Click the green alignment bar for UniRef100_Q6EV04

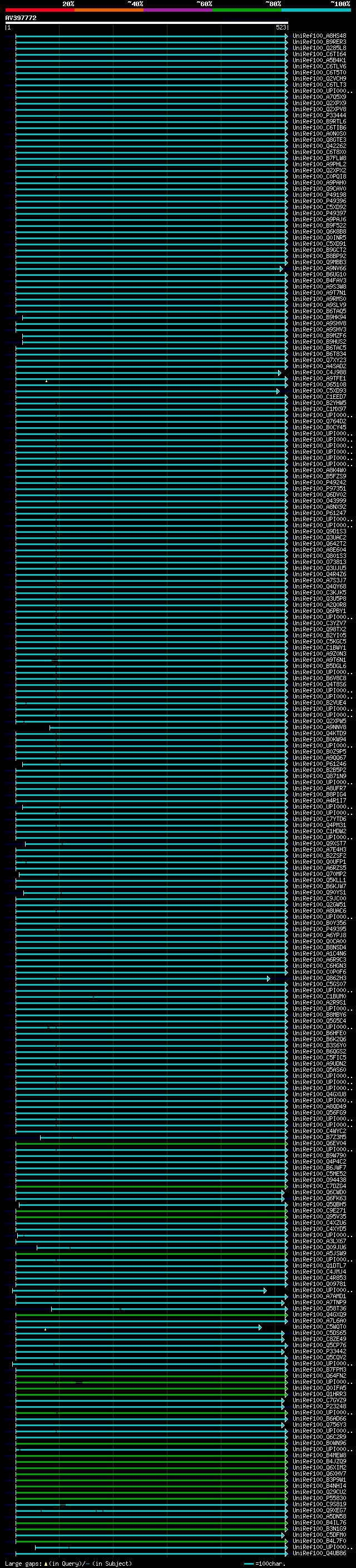point(151,1143)
